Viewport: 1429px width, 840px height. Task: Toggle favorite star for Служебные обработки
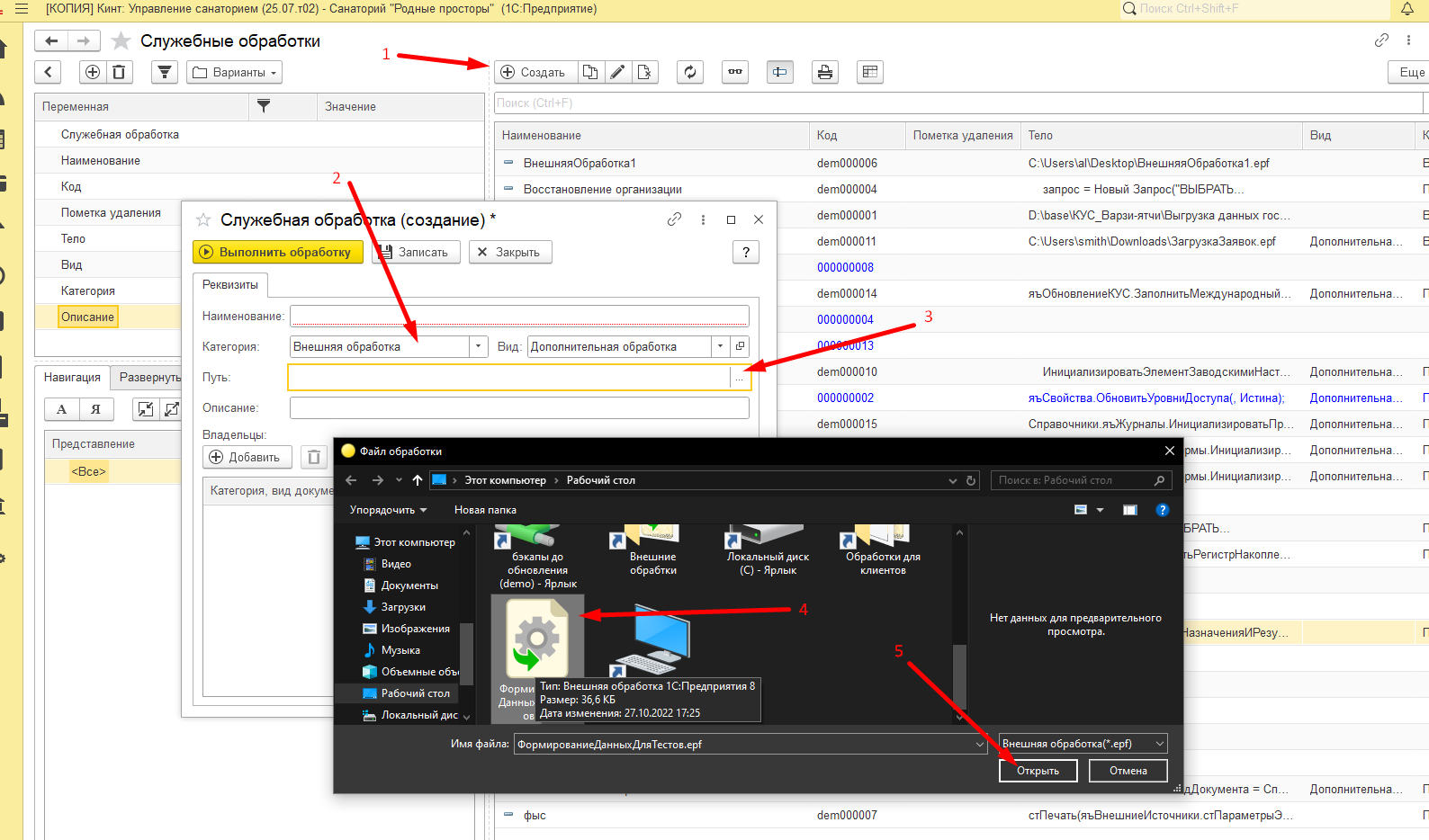[121, 41]
